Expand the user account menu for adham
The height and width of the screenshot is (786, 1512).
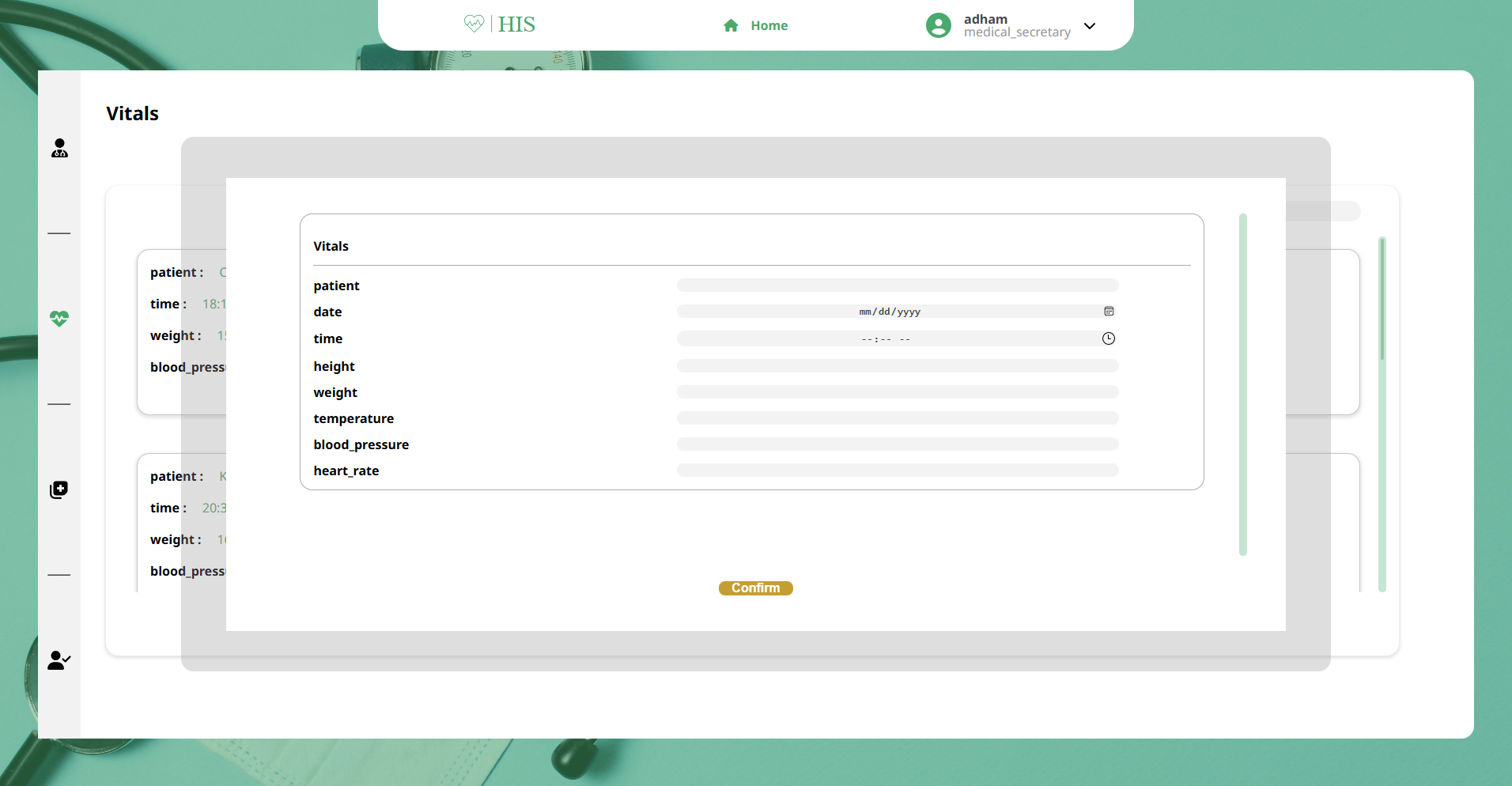(x=1090, y=26)
